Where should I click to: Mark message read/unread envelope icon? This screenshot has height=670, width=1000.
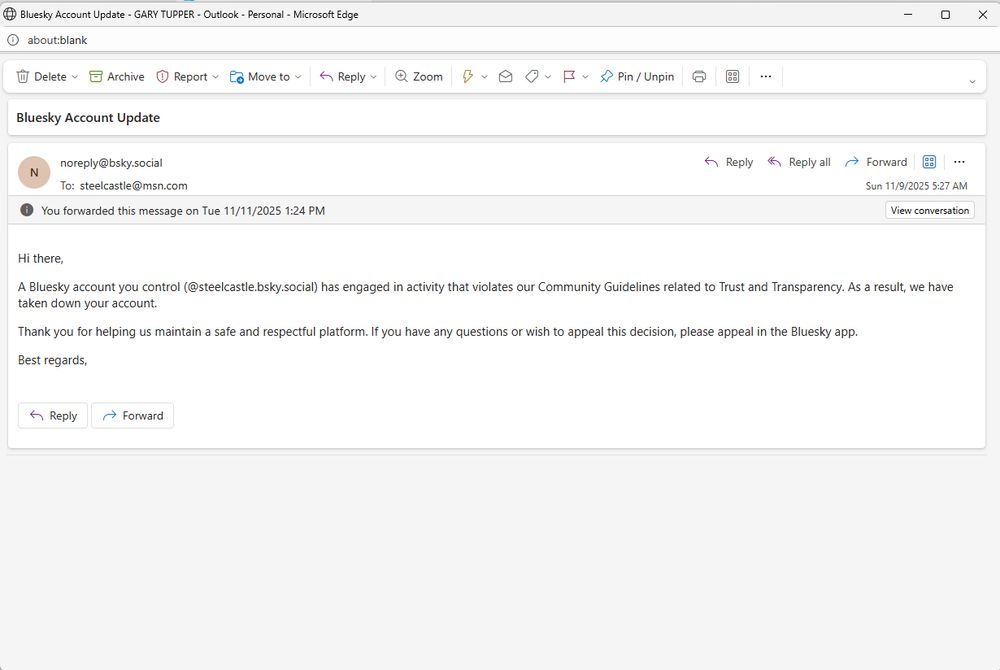[x=506, y=76]
